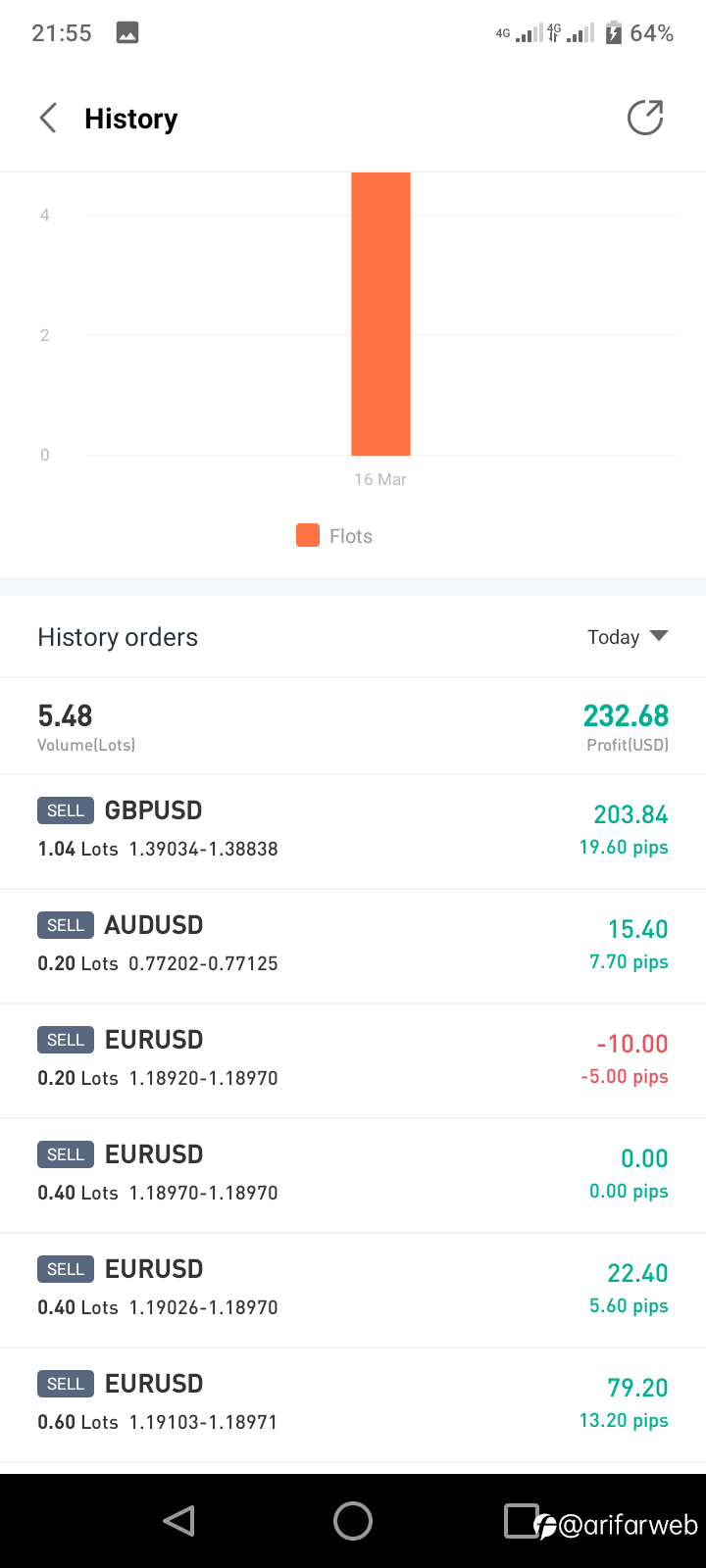
Task: Open the EURUSD order with 79.20 profit
Action: point(353,1404)
